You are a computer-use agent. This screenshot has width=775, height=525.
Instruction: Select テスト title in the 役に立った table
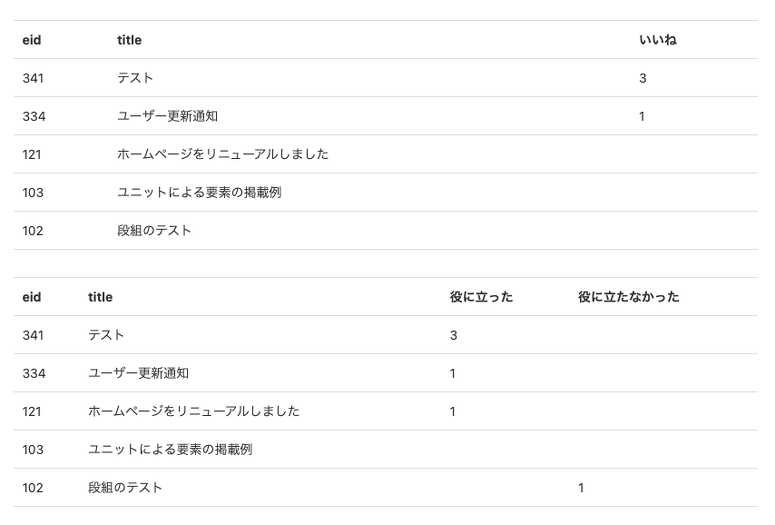click(x=106, y=335)
